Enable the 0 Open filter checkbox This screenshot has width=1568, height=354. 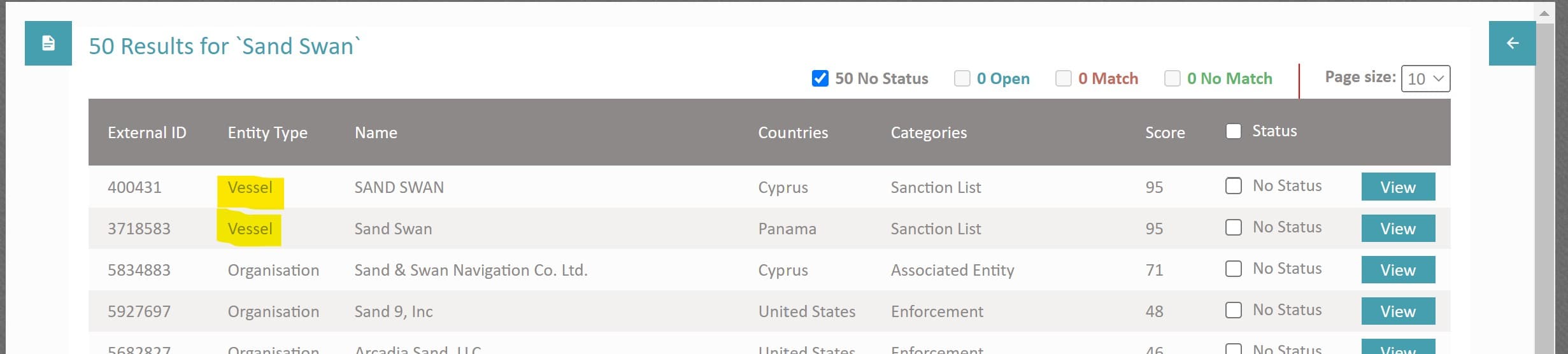[x=962, y=78]
